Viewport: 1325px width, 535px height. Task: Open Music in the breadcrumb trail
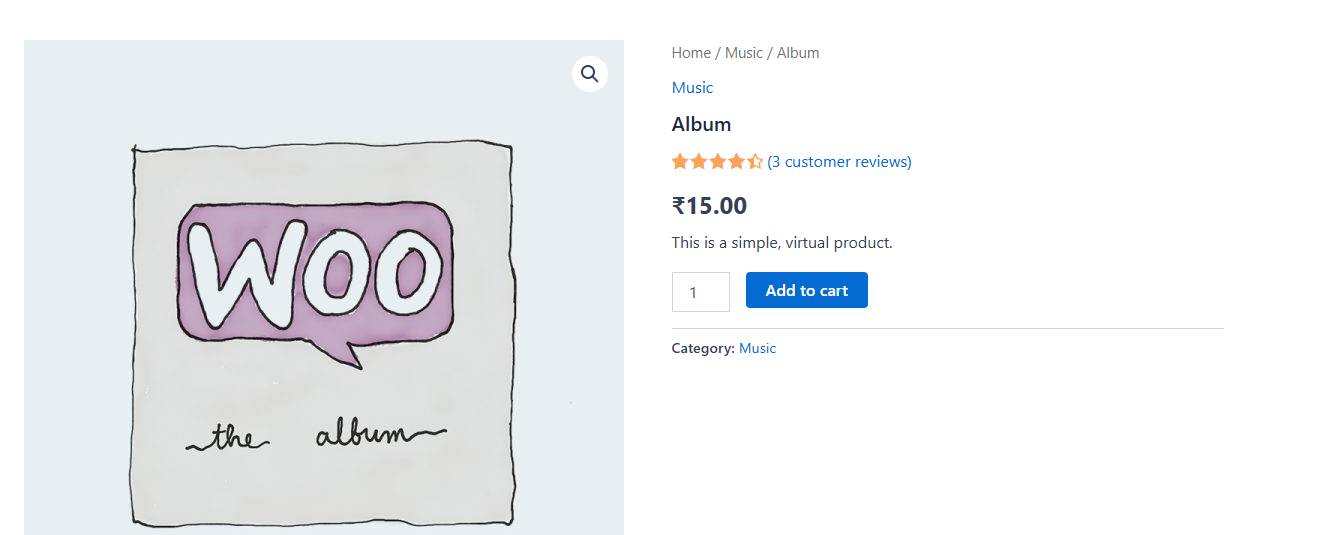[x=743, y=53]
